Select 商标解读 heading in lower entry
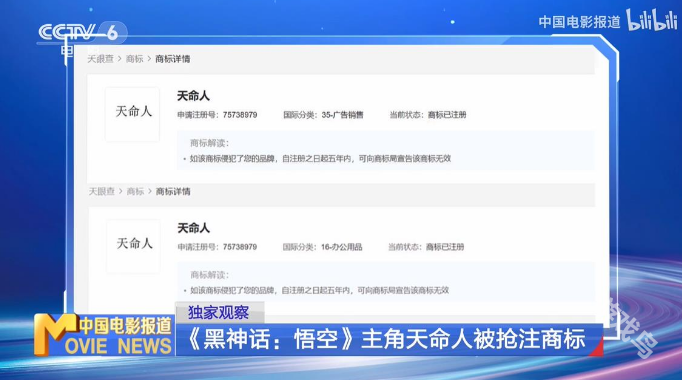 point(210,275)
